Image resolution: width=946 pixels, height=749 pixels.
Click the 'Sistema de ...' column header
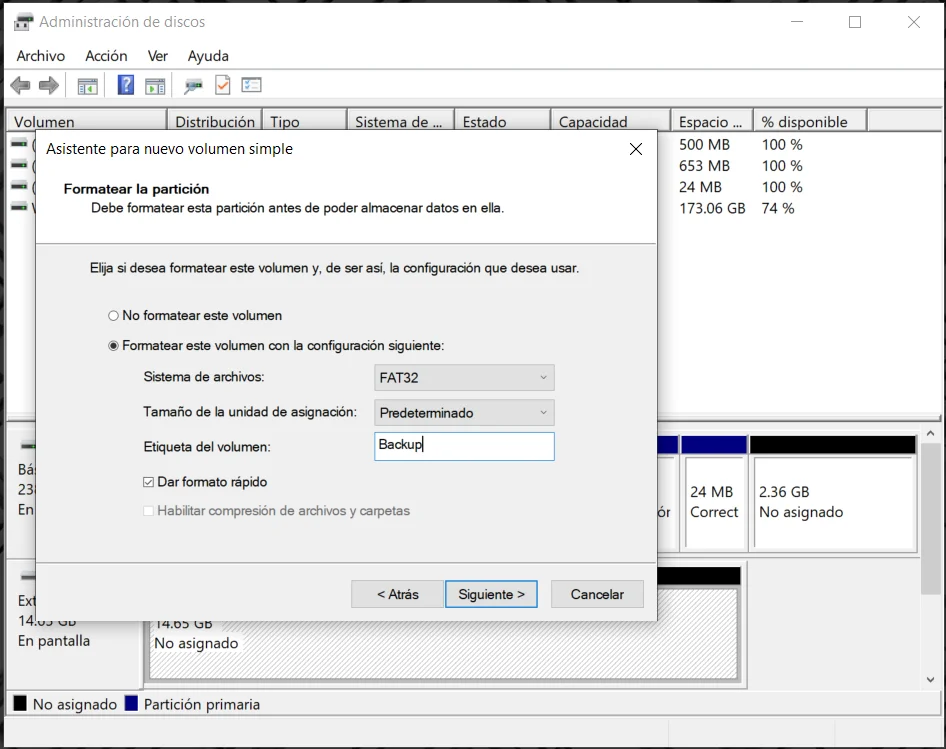pyautogui.click(x=401, y=121)
